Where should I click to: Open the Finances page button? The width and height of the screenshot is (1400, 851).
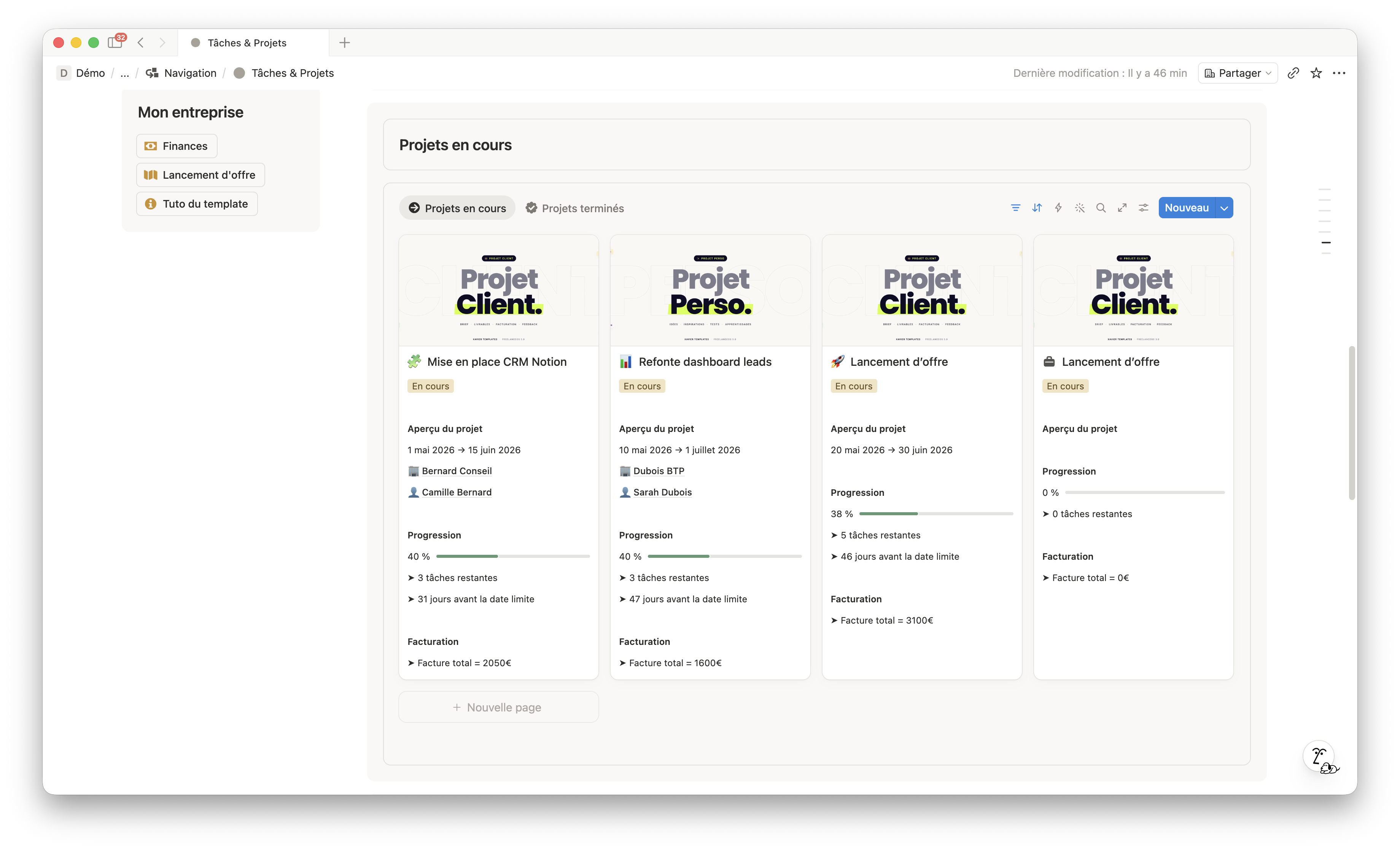177,146
